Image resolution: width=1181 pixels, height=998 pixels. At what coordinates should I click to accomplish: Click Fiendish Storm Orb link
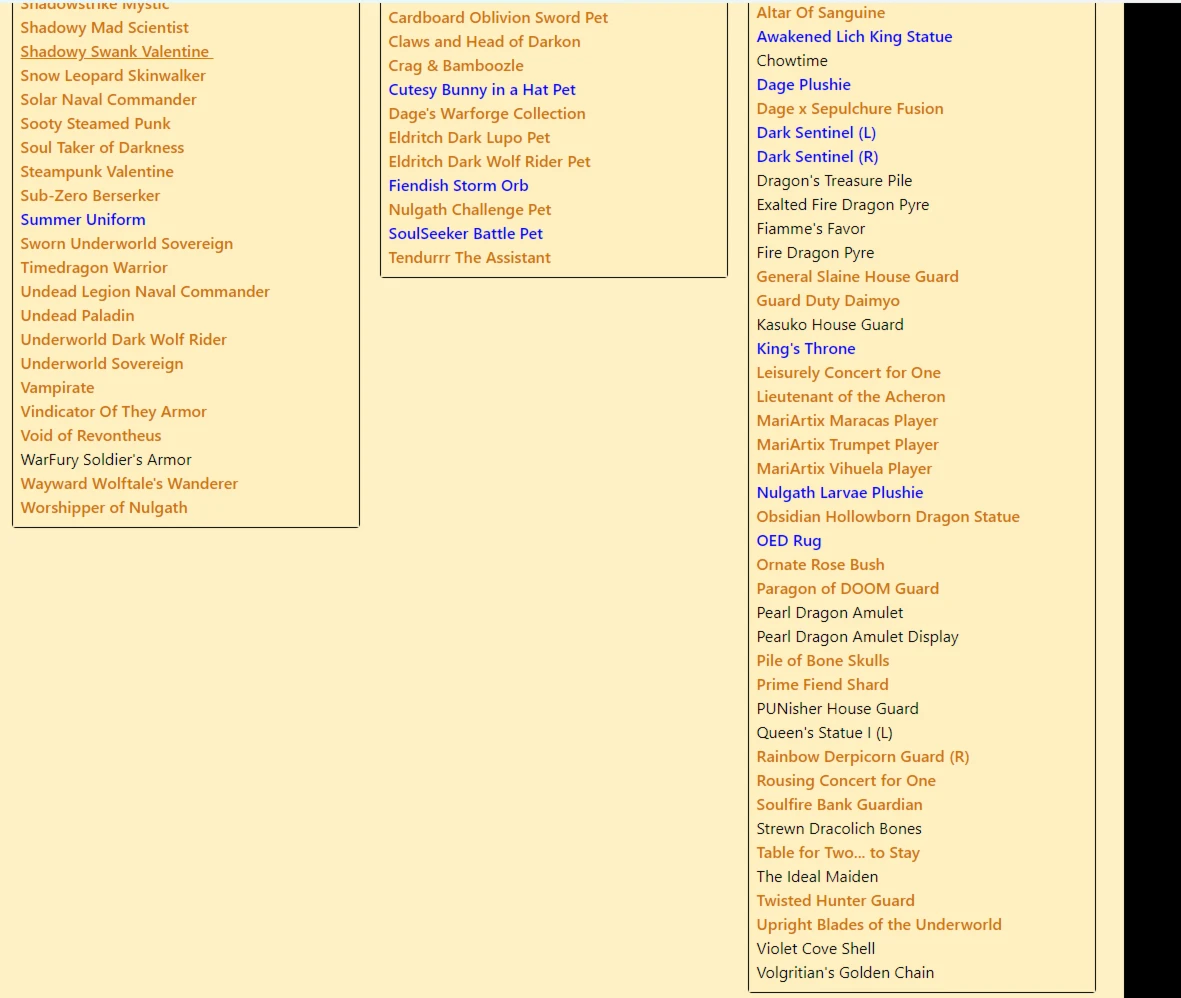[x=458, y=186]
